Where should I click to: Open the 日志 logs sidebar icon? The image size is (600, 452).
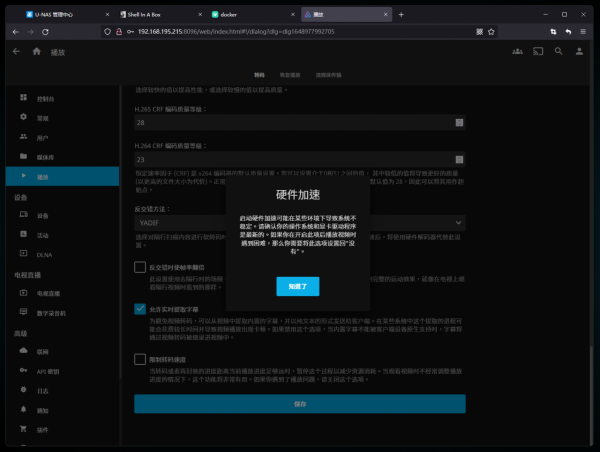click(23, 390)
